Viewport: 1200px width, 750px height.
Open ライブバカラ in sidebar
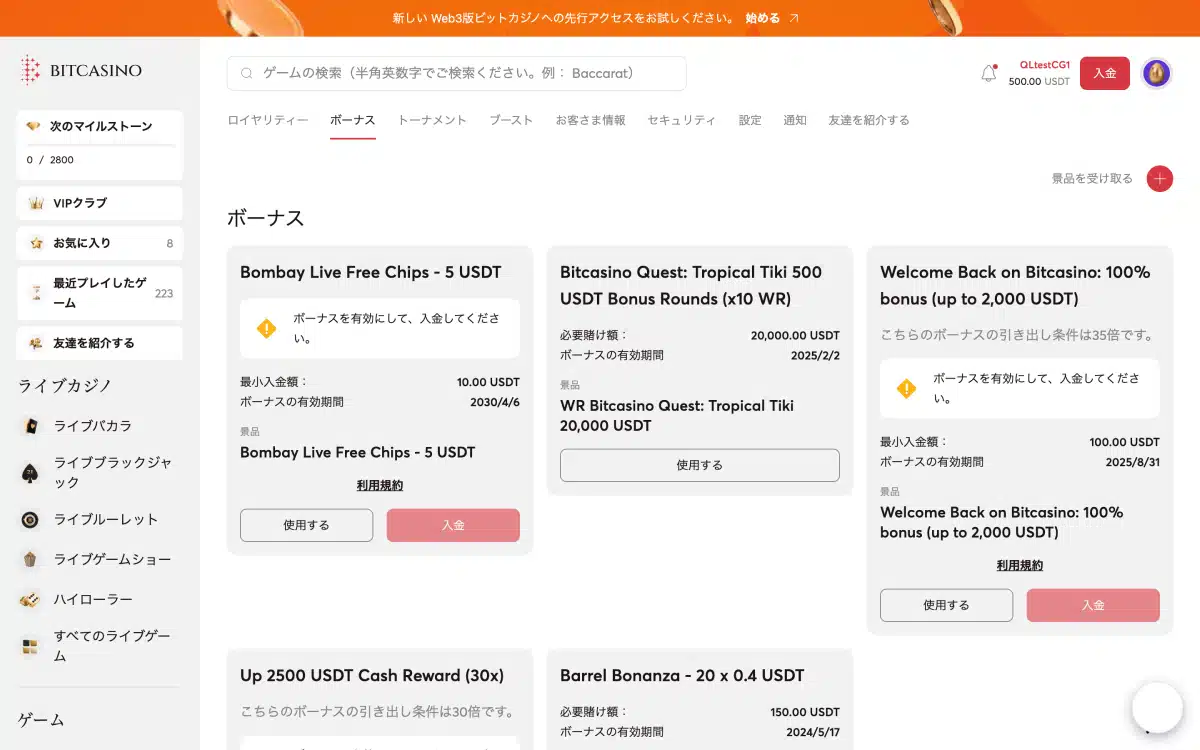(x=93, y=426)
